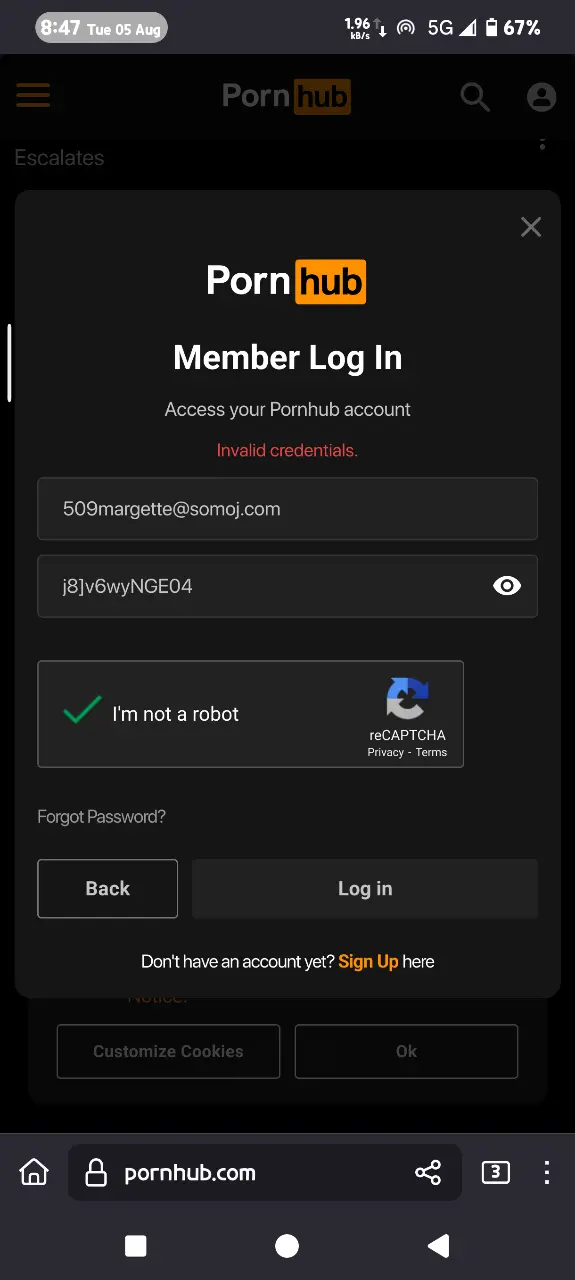This screenshot has height=1280, width=575.
Task: Open the Sign Up link
Action: (x=368, y=961)
